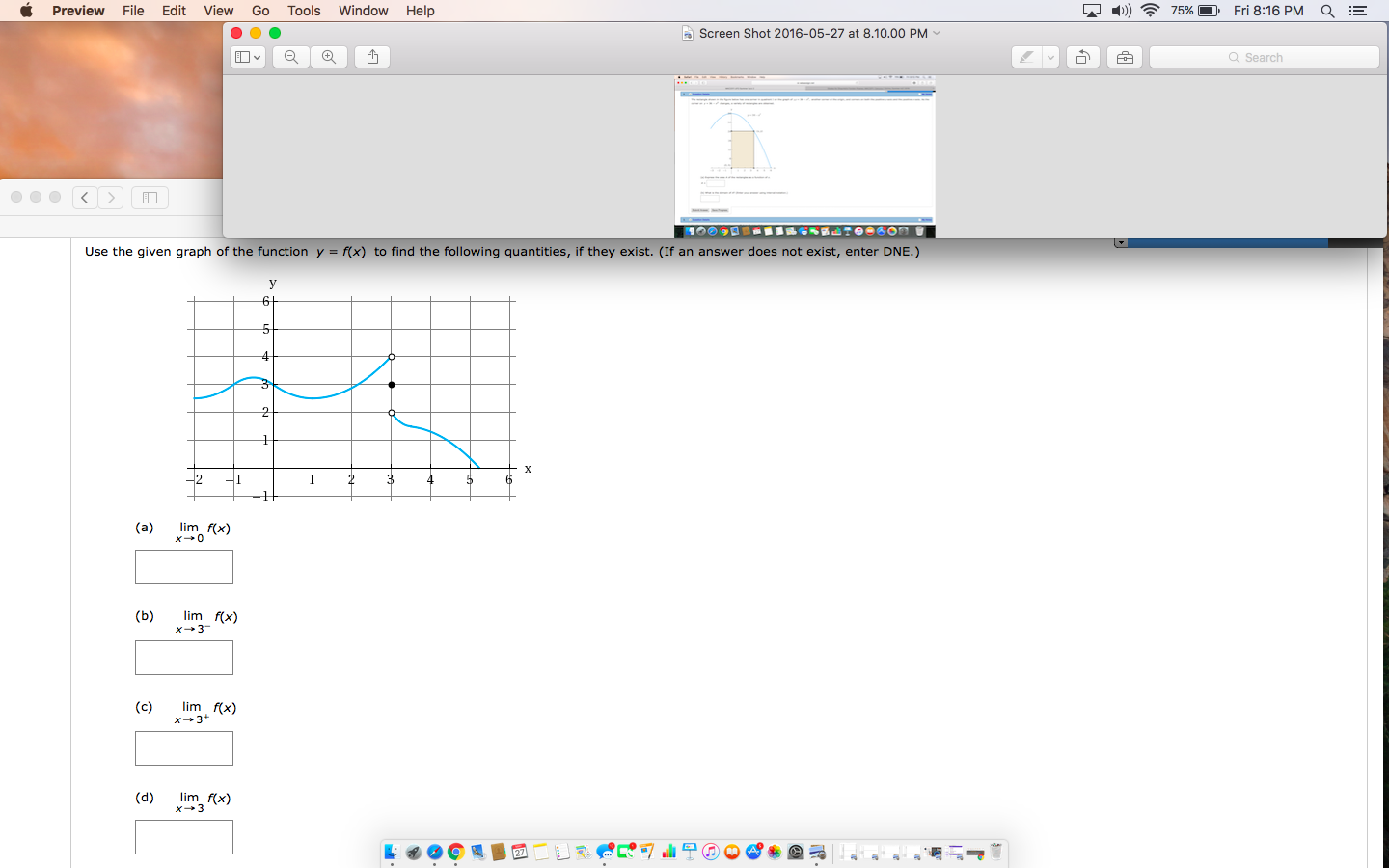This screenshot has width=1389, height=868.
Task: Open the sidebar view options dropdown
Action: click(246, 57)
